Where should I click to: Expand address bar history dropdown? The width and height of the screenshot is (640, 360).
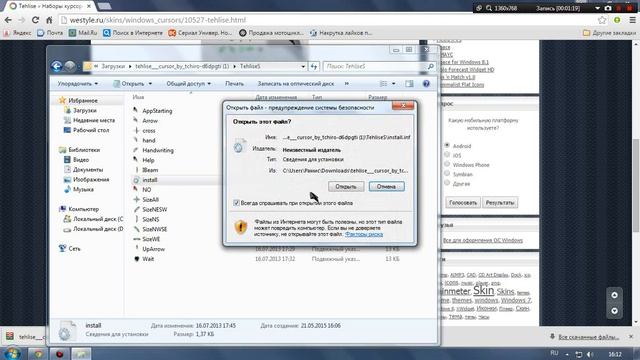(303, 66)
